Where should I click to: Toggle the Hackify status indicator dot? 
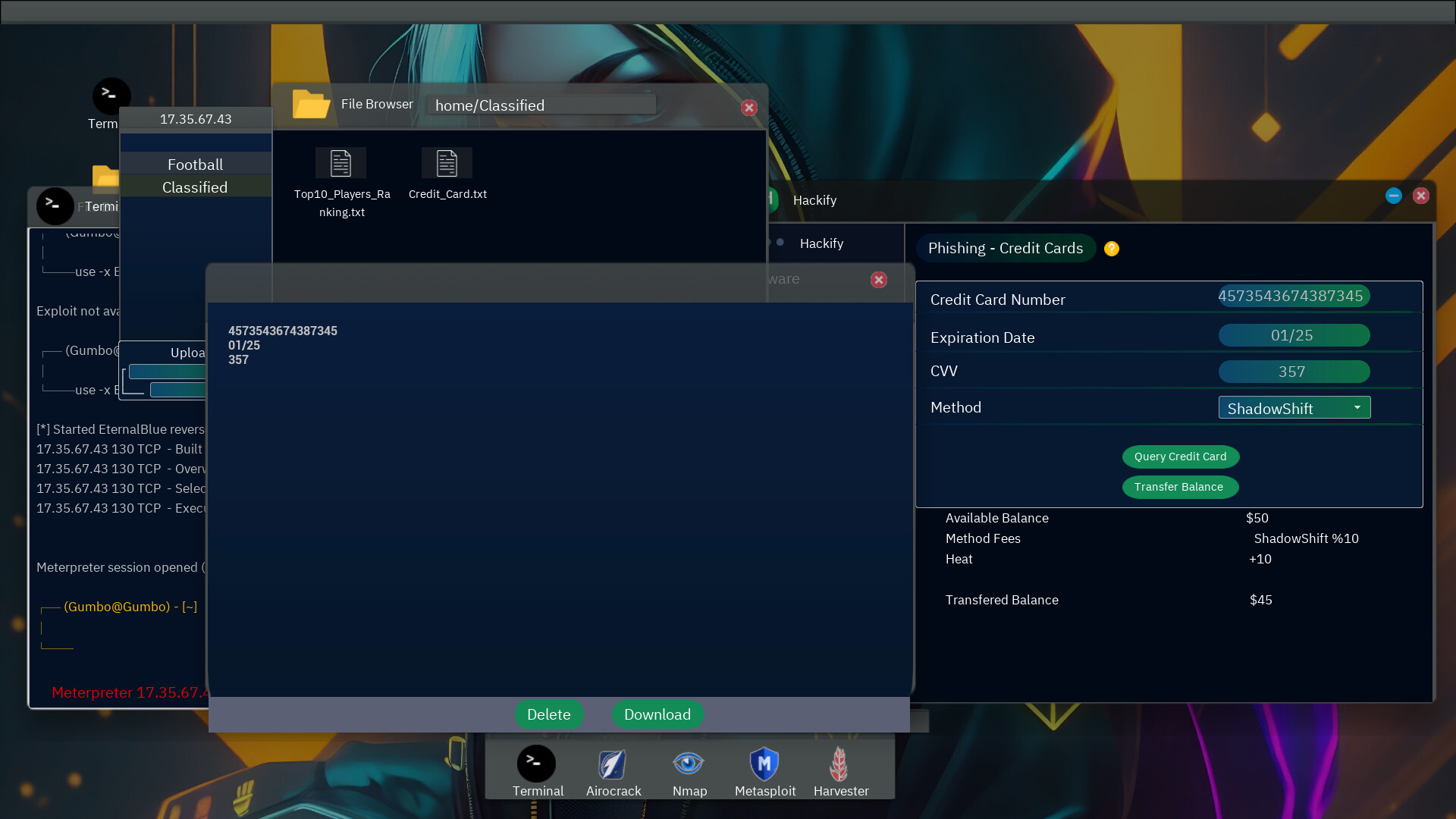781,243
